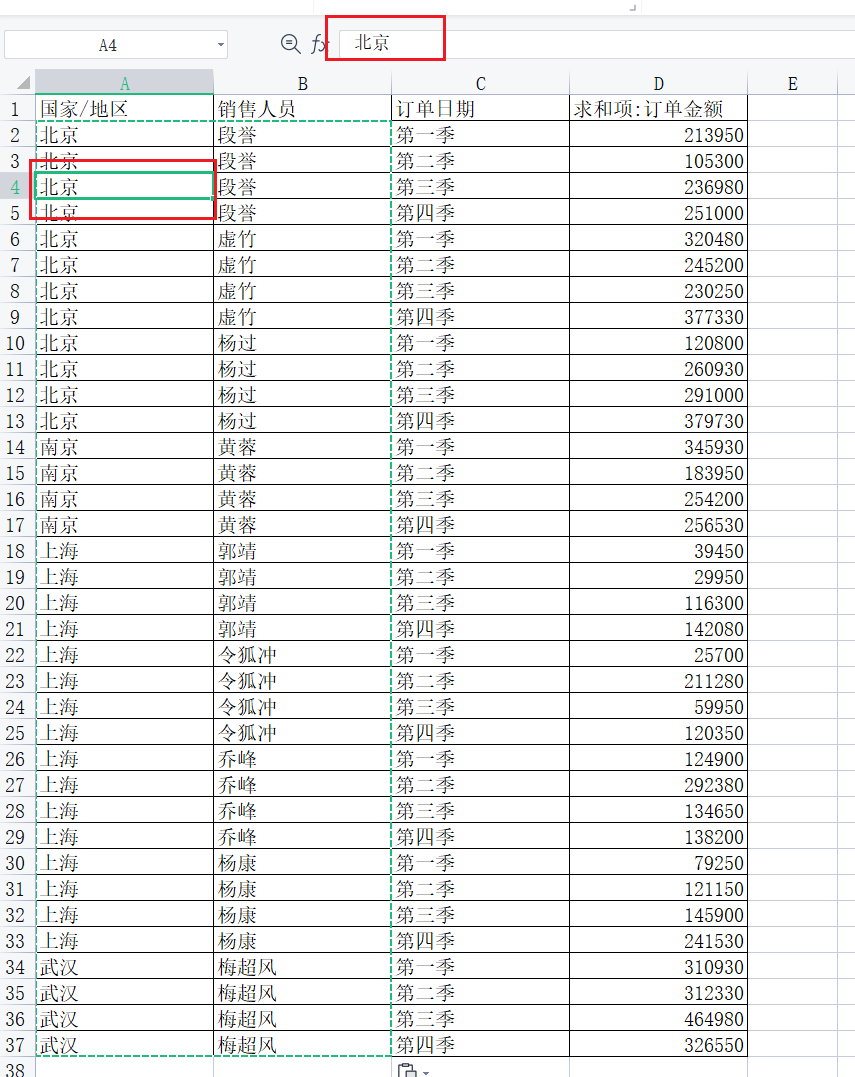Screen dimensions: 855x1077
Task: Select row 1 header
Action: (x=16, y=109)
